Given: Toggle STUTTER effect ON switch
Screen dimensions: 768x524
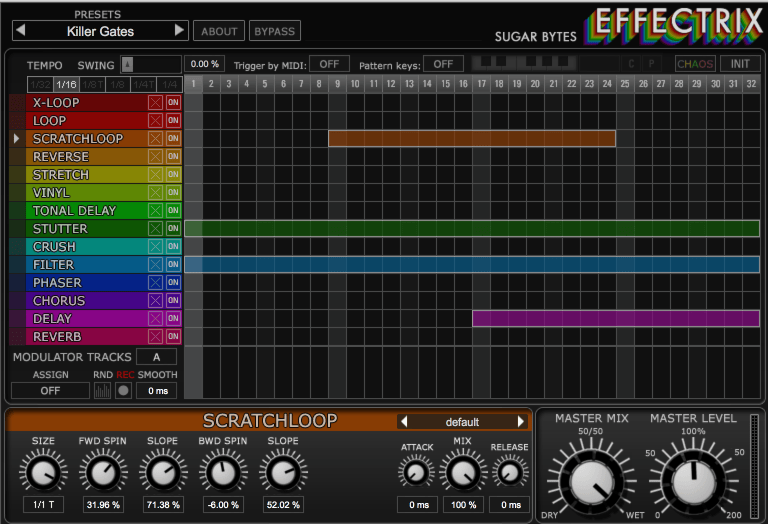Looking at the screenshot, I should tap(173, 228).
